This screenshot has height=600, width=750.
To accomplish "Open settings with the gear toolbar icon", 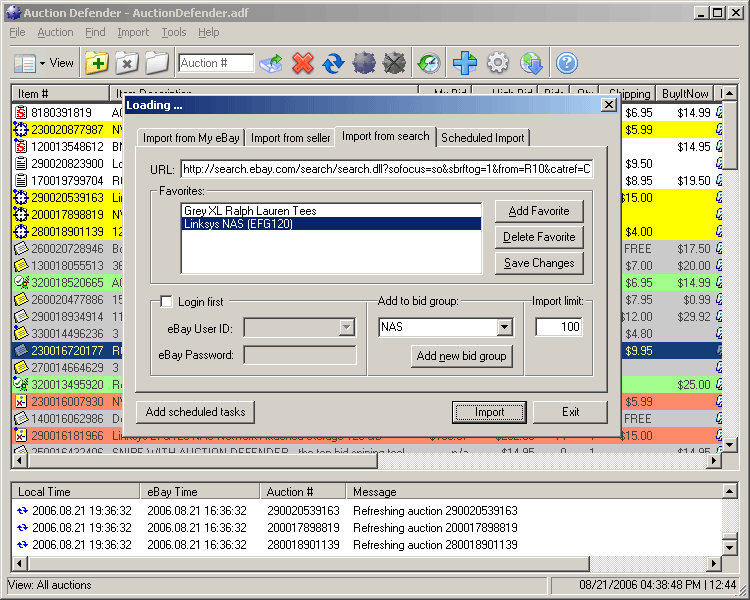I will coord(498,63).
